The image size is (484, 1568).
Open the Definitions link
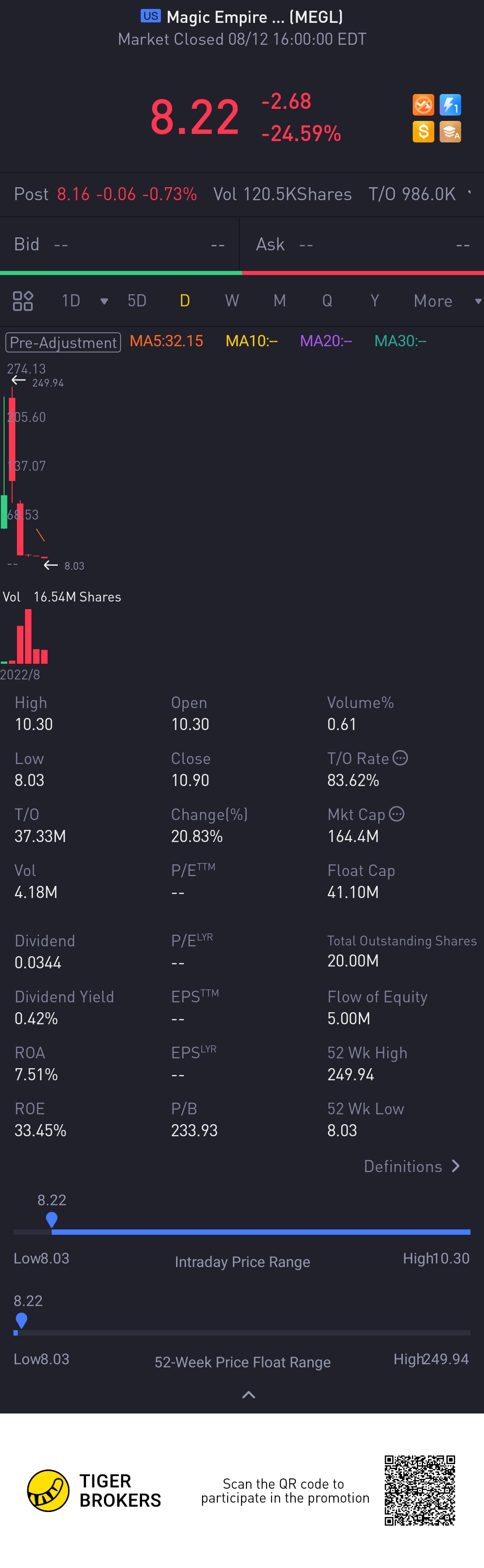tap(412, 1166)
